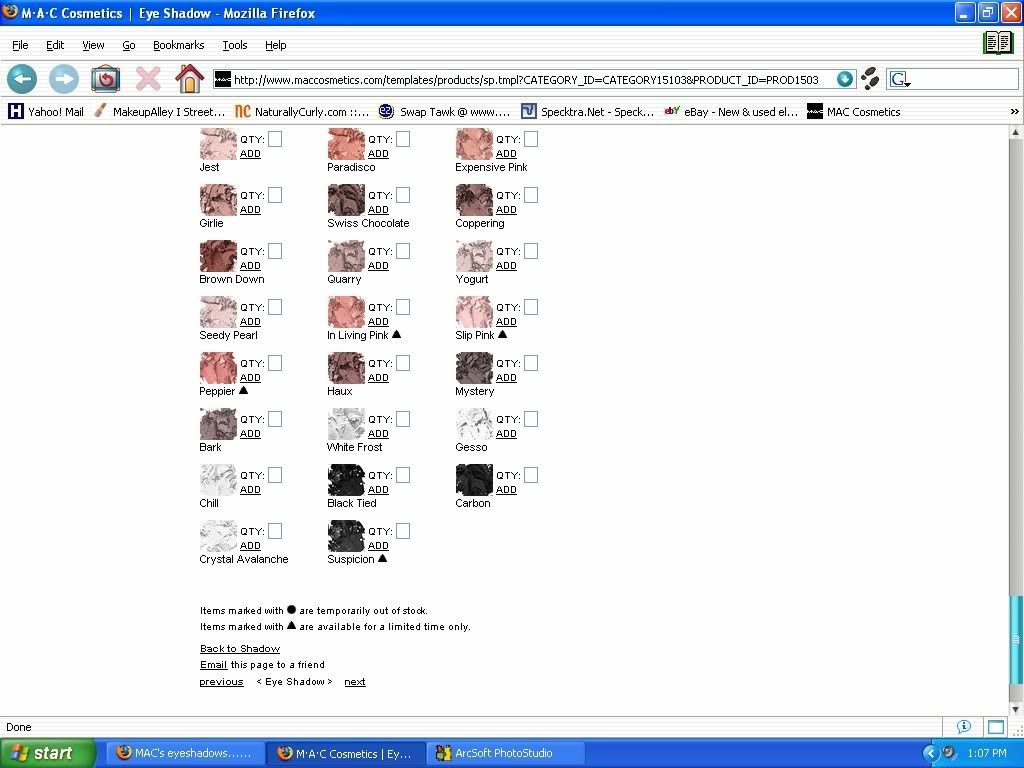Click inside the search box field

(965, 80)
